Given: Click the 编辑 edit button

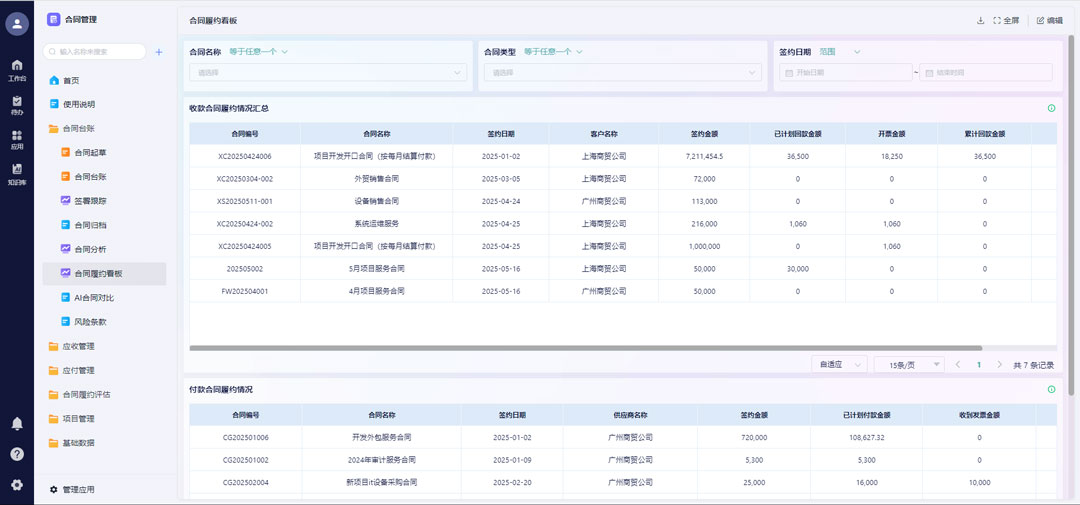Looking at the screenshot, I should coord(1050,20).
